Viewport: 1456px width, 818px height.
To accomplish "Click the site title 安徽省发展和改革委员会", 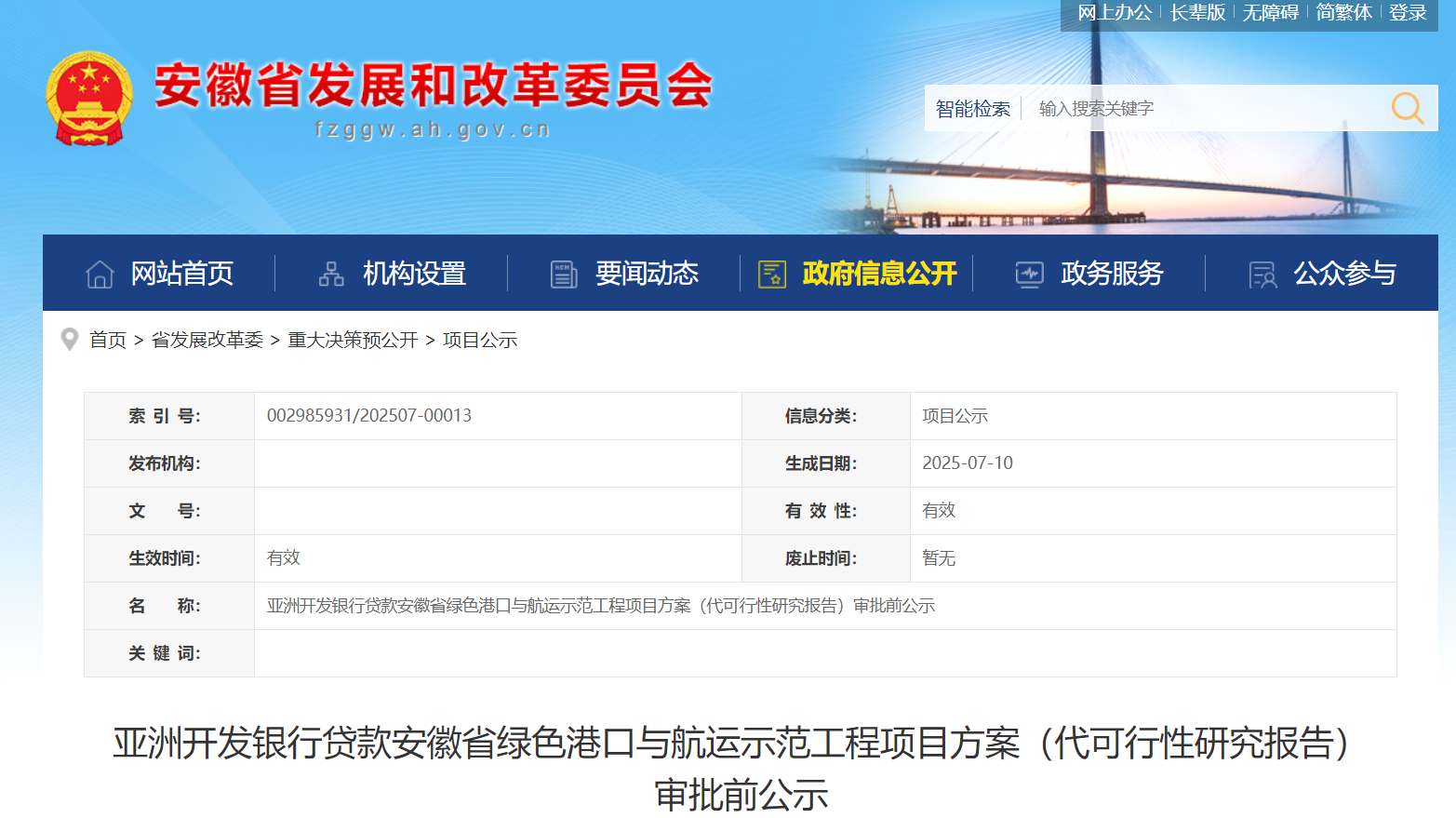I will click(434, 86).
